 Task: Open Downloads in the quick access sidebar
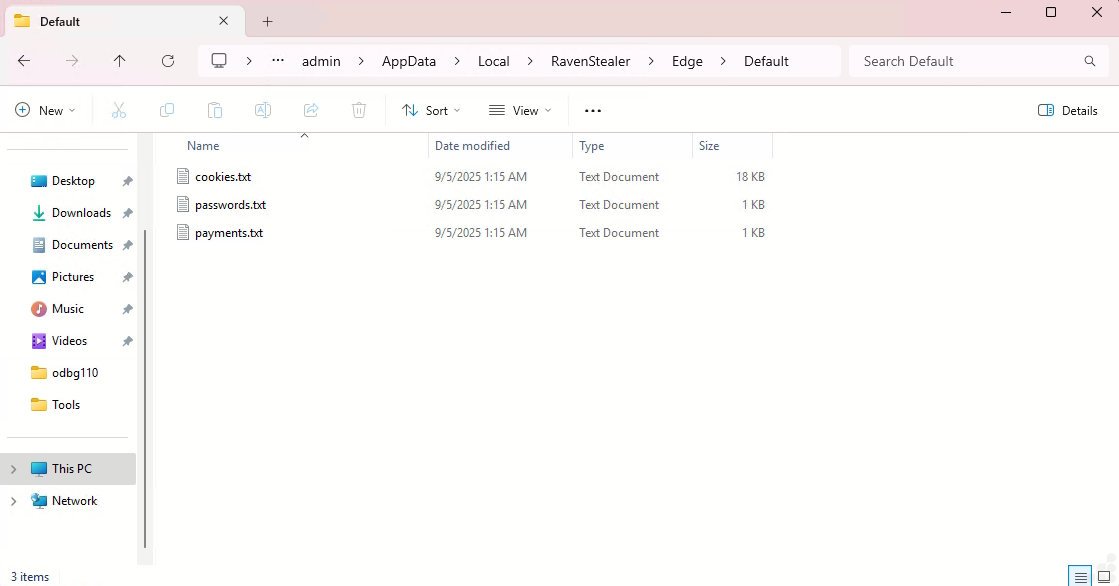pos(81,213)
